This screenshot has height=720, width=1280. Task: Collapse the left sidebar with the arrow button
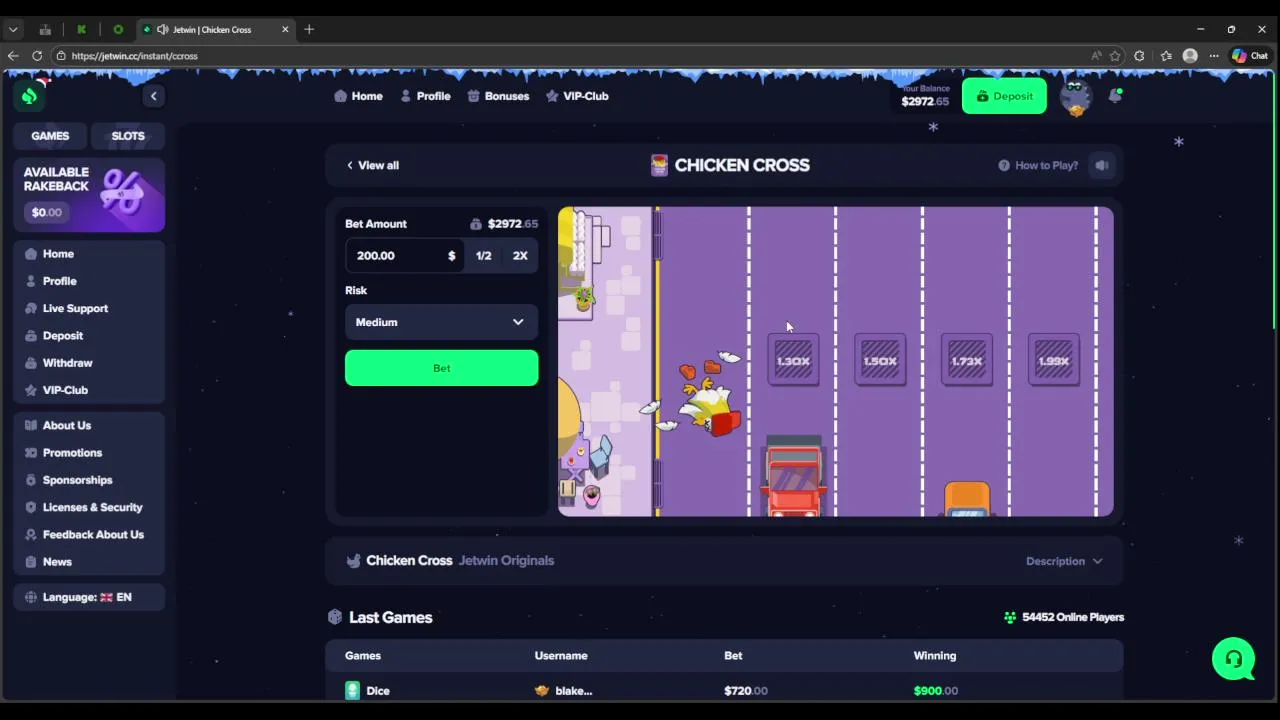pyautogui.click(x=153, y=96)
